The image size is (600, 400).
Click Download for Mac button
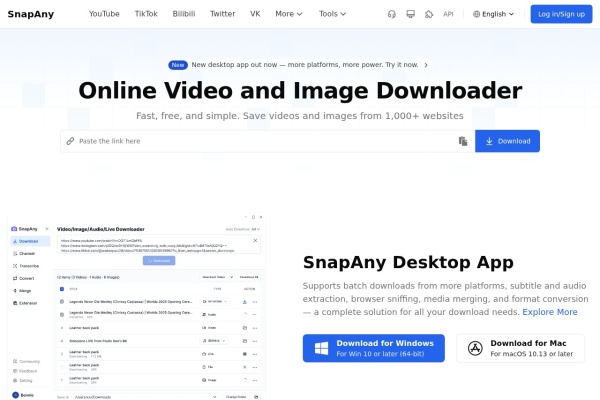point(520,348)
